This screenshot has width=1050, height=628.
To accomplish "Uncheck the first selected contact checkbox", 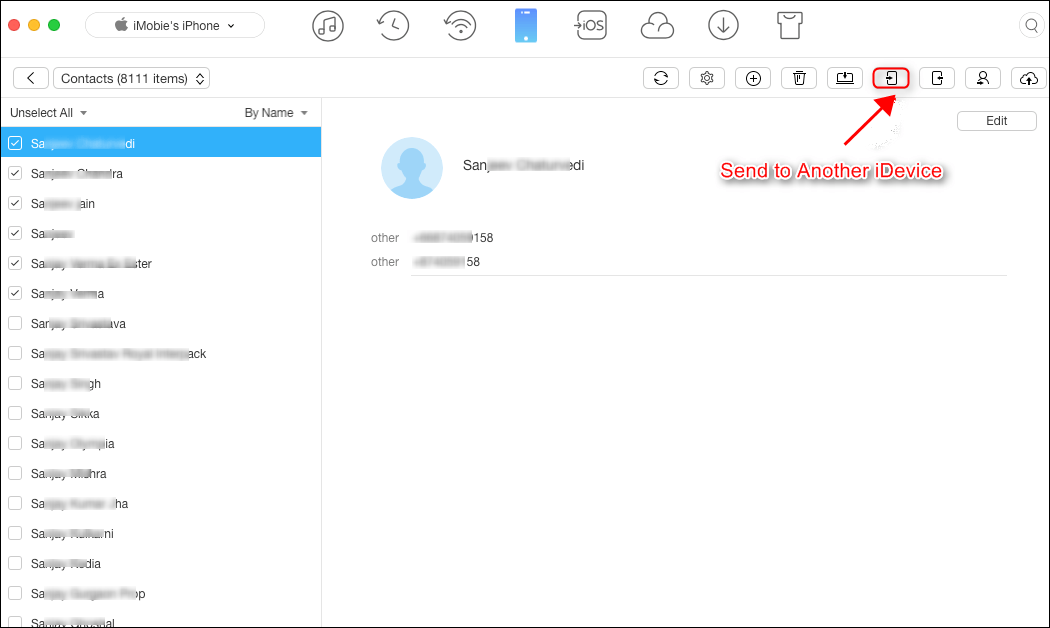I will pyautogui.click(x=15, y=143).
